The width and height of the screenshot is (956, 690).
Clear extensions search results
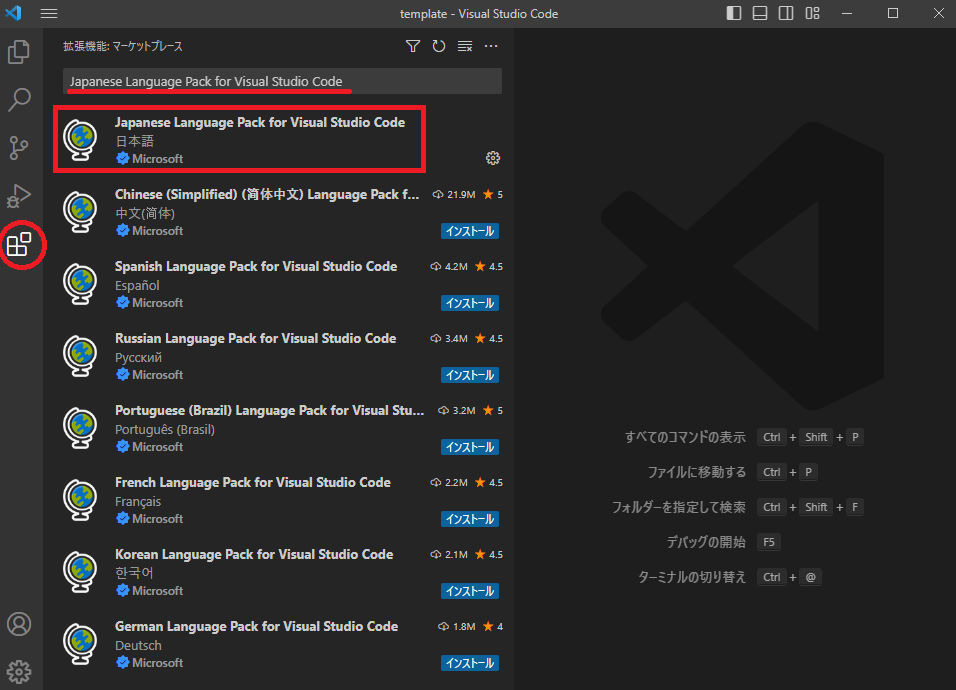465,46
